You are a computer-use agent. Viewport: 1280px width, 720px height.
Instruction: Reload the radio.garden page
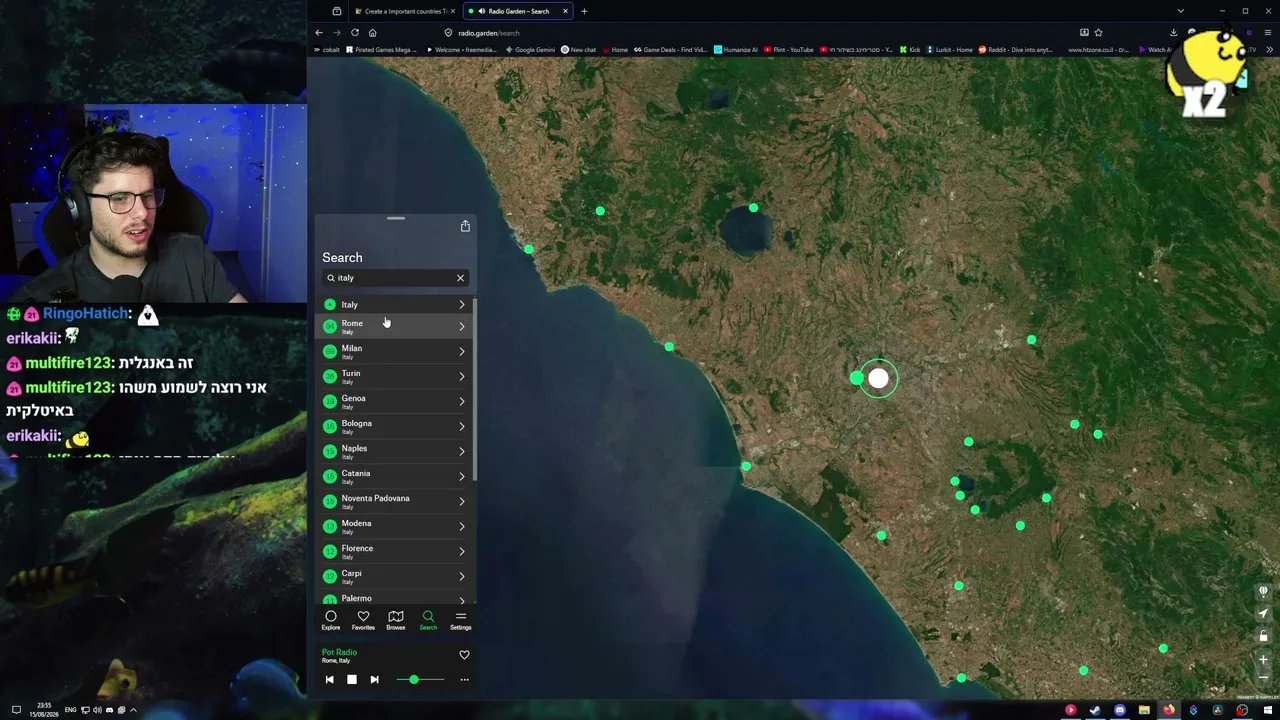(x=354, y=33)
